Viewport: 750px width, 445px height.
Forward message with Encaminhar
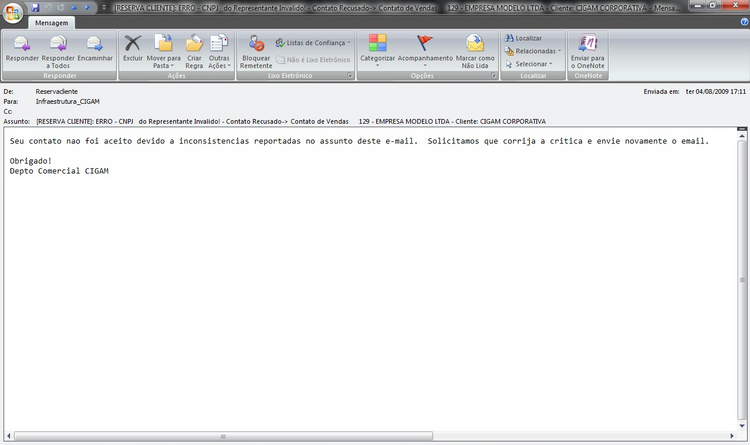95,49
